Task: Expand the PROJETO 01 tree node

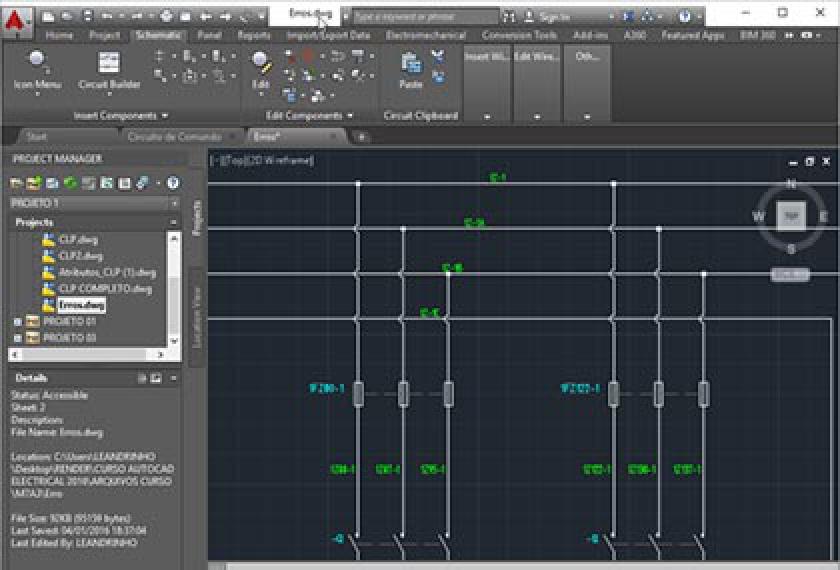Action: pyautogui.click(x=17, y=322)
